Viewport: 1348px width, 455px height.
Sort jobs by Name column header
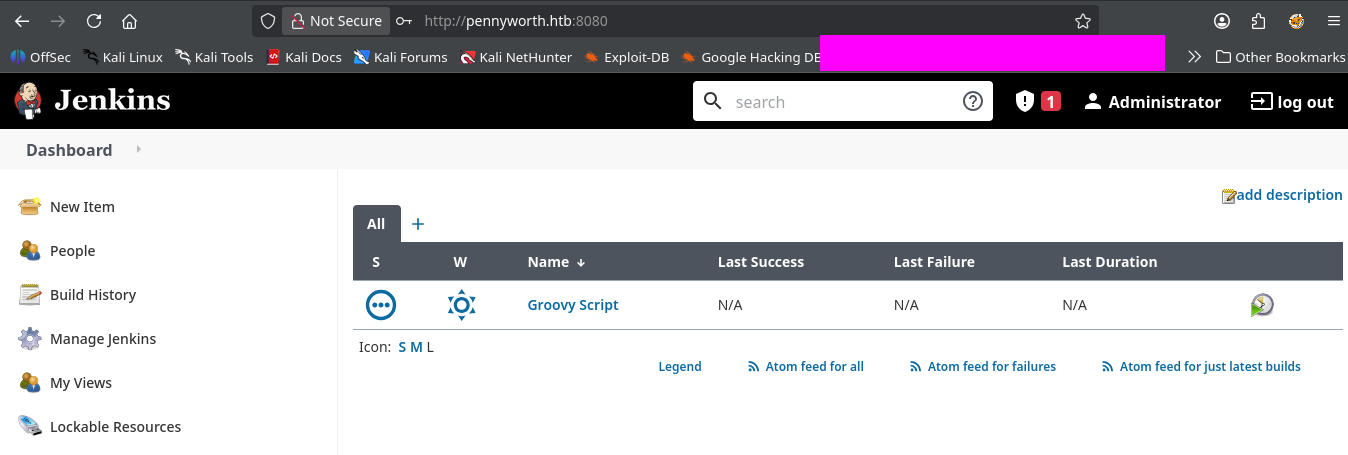(556, 262)
